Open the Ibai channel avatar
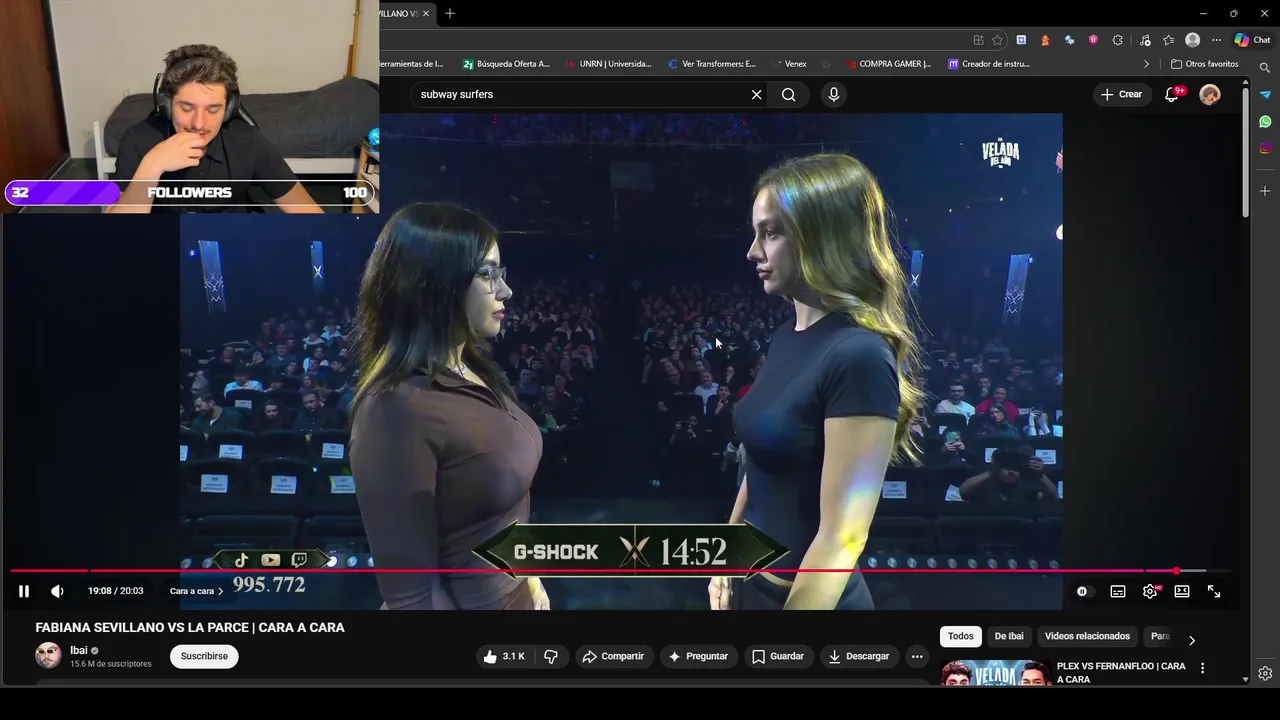 point(48,656)
